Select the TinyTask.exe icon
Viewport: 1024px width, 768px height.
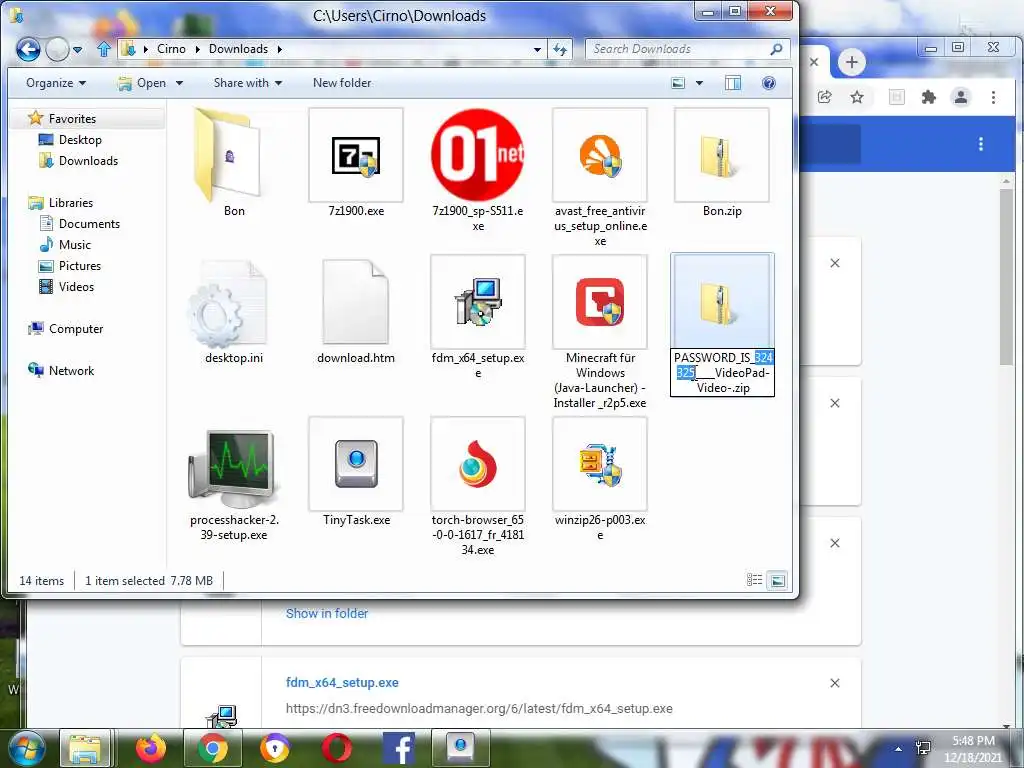(x=356, y=464)
